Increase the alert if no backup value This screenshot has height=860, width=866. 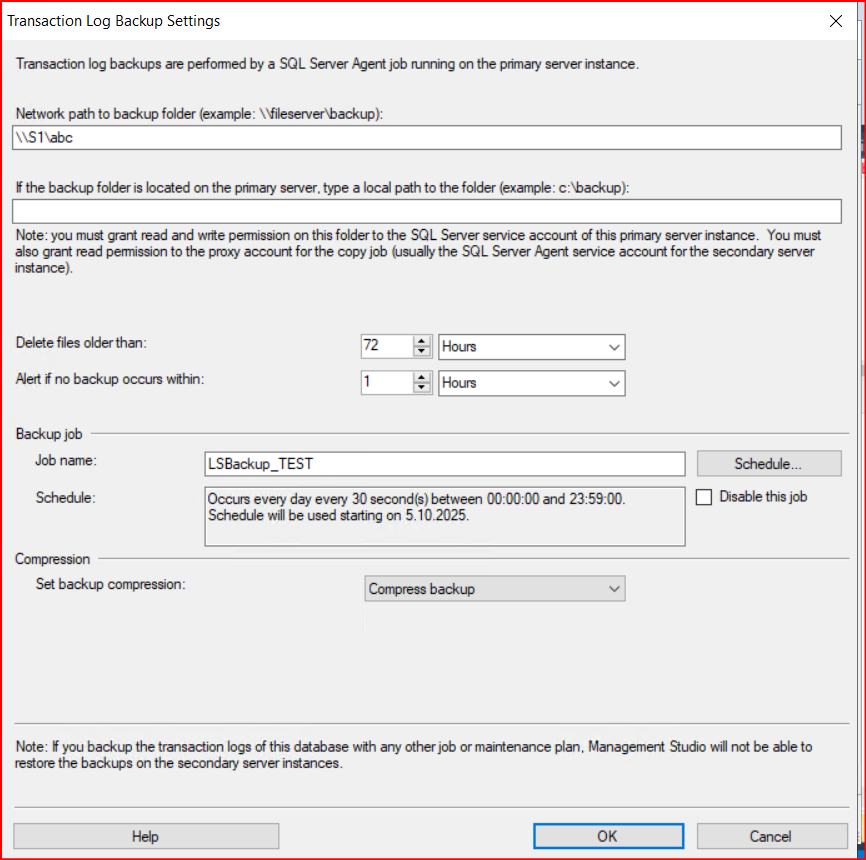pos(424,377)
